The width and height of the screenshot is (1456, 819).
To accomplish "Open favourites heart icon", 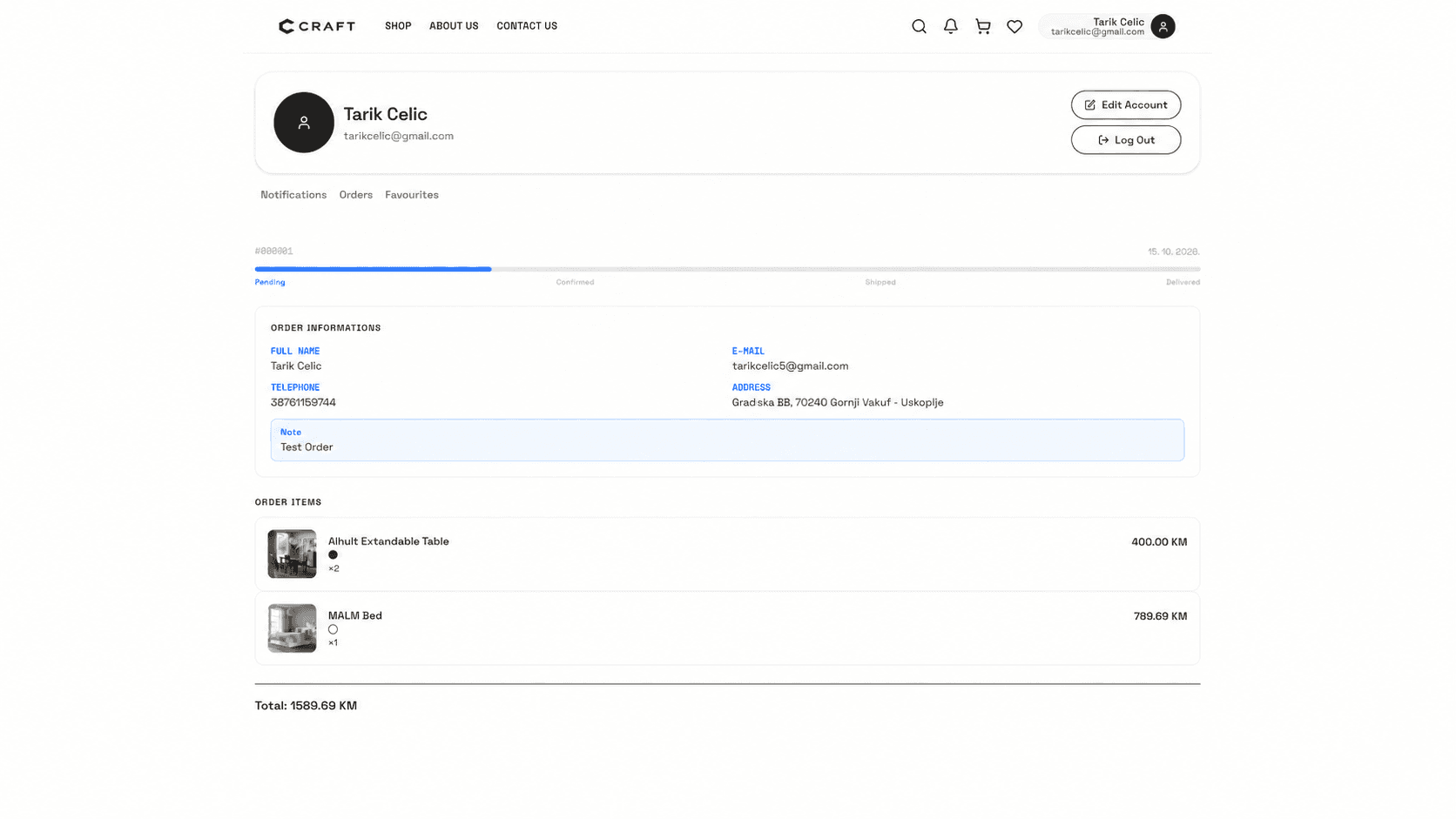I will (x=1014, y=26).
